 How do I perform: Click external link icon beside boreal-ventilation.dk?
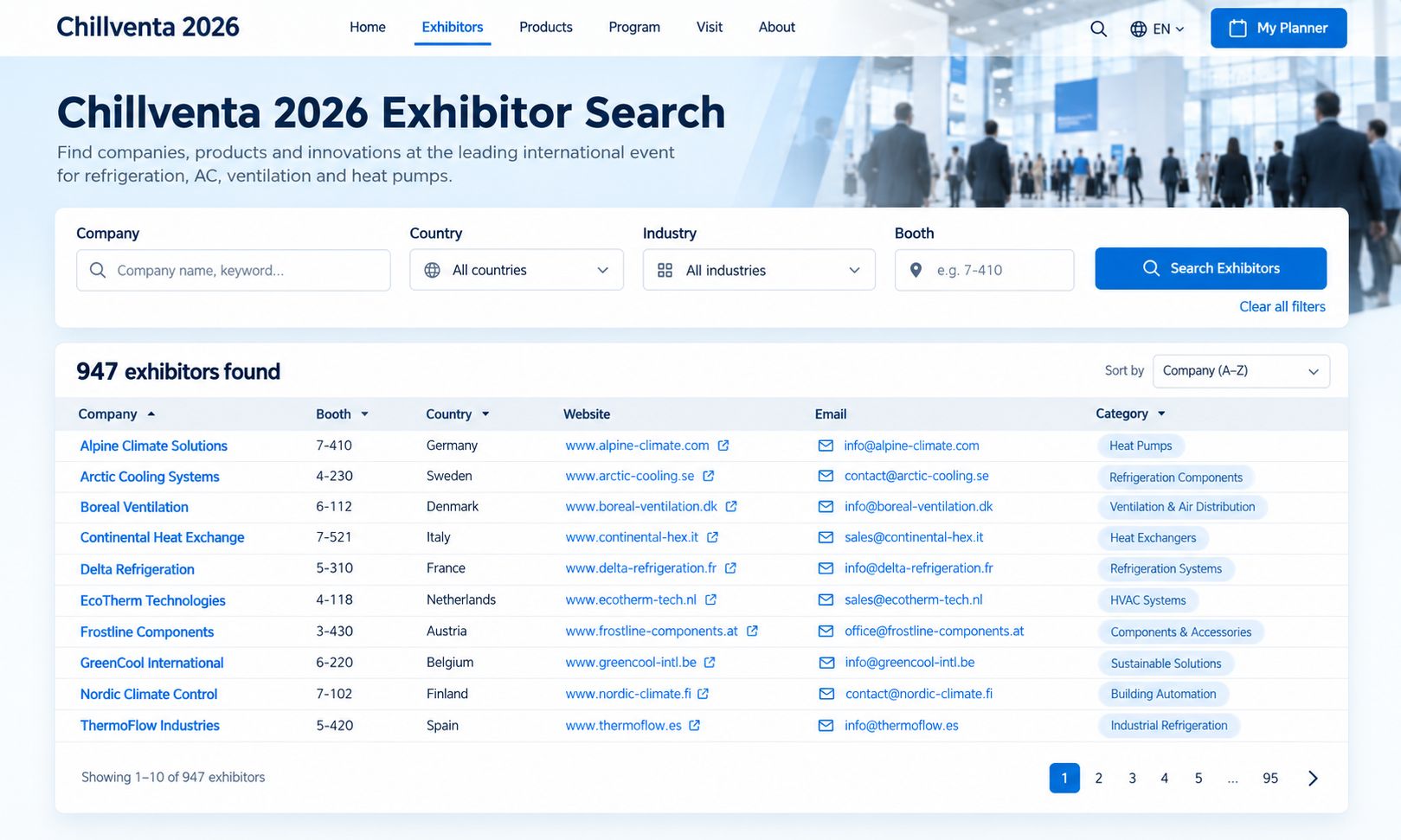731,506
